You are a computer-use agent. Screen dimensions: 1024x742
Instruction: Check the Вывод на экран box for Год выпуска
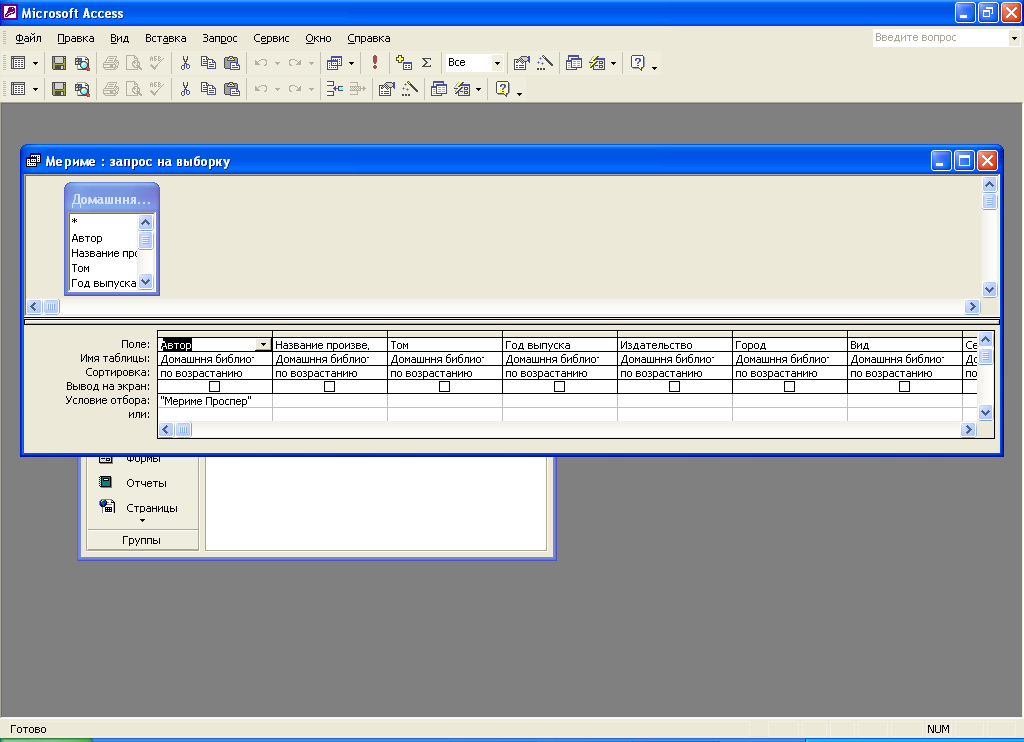pos(559,387)
